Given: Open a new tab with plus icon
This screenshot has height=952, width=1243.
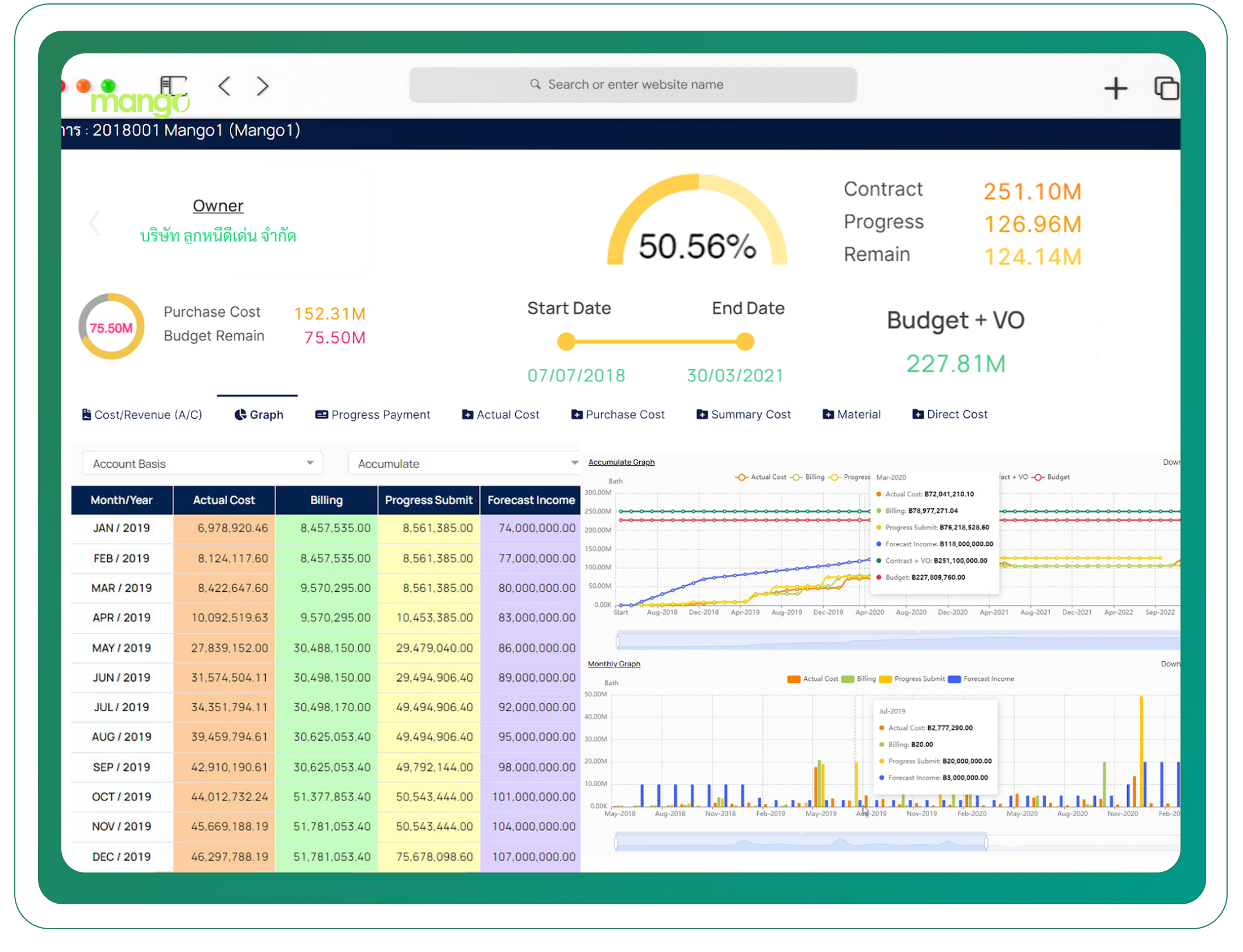Looking at the screenshot, I should coord(1115,88).
